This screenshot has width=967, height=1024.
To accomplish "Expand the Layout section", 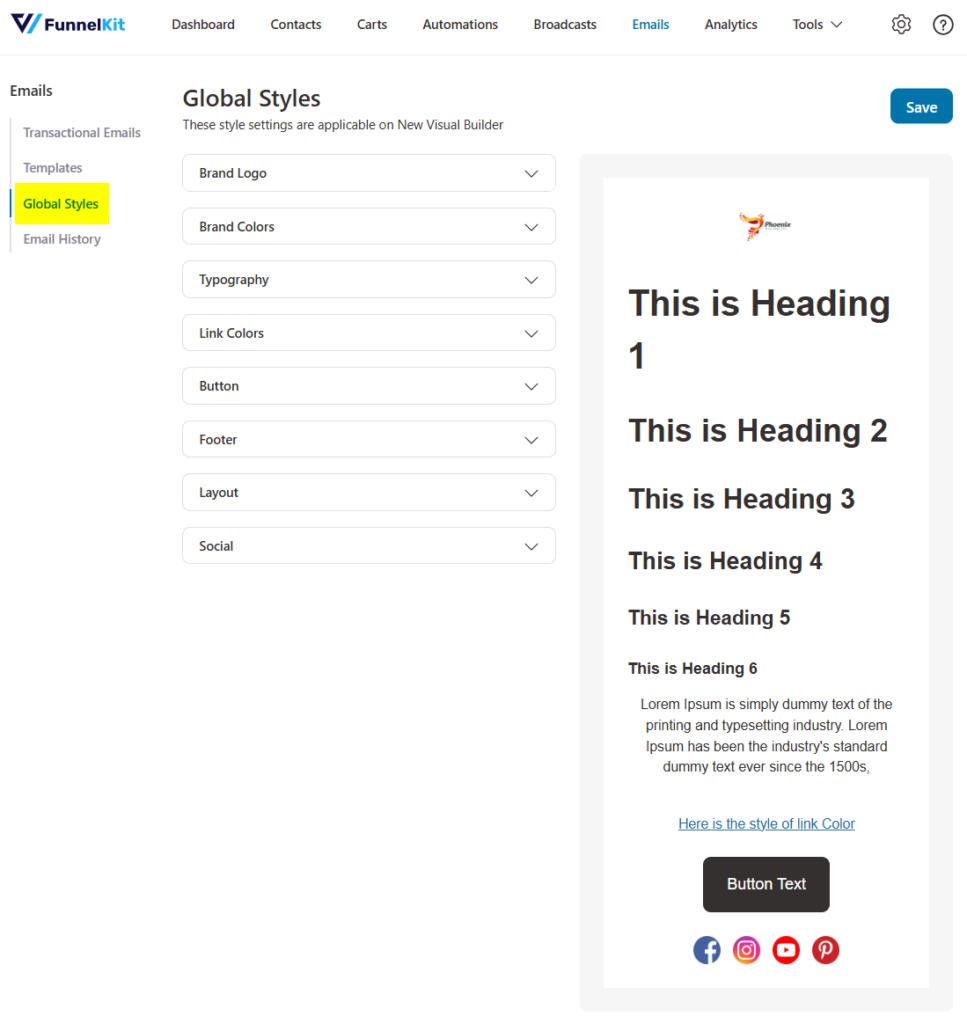I will (369, 492).
